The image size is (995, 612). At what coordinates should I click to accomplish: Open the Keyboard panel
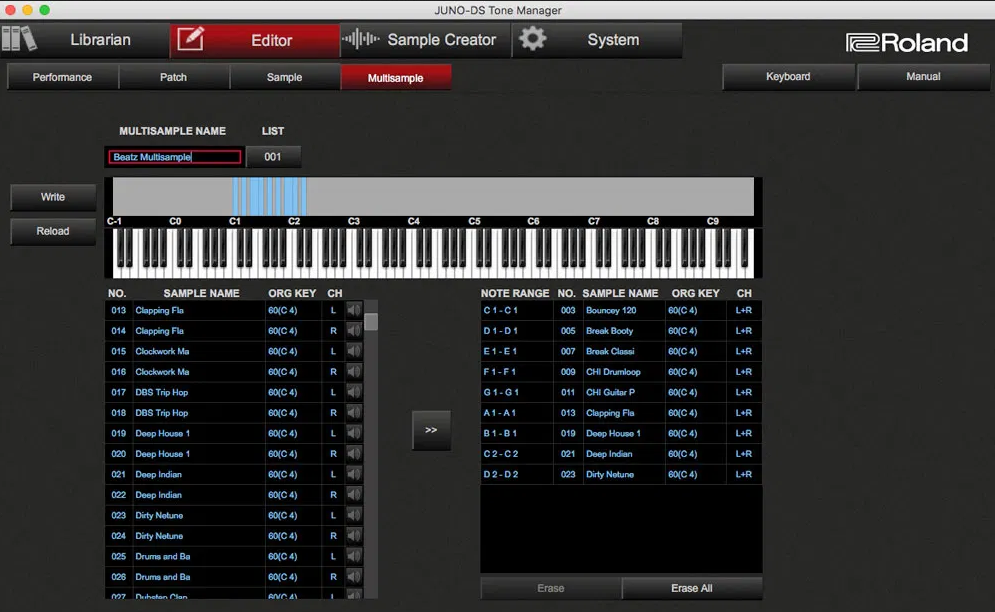[788, 77]
